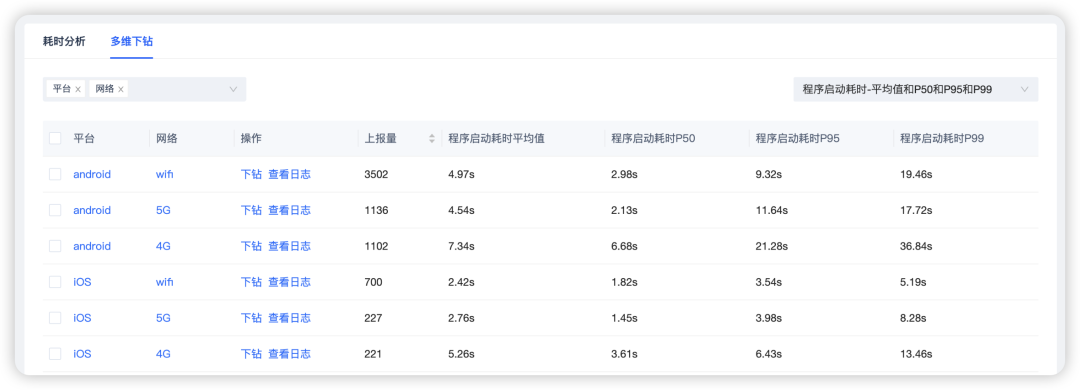Viewport: 1080px width, 390px height.
Task: Open 查看日志 for the android 4G row
Action: pos(289,246)
